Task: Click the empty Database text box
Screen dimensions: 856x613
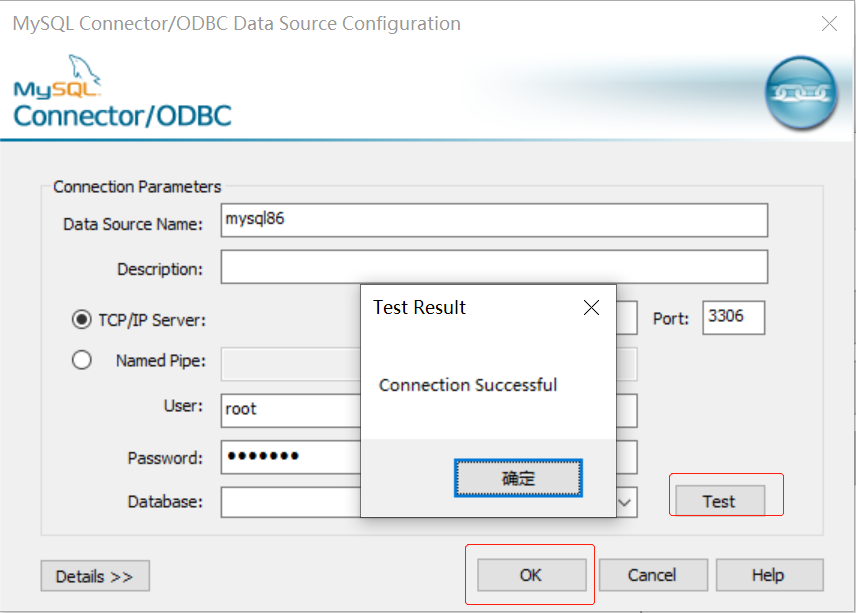Action: point(290,502)
